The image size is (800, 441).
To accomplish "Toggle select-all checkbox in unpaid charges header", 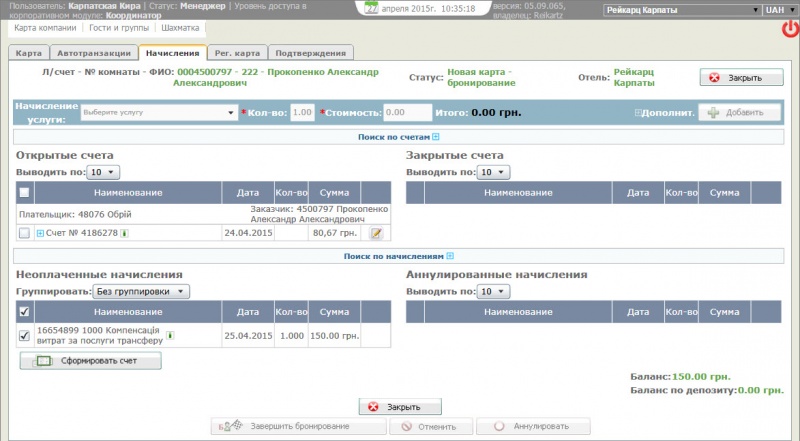I will coord(24,312).
